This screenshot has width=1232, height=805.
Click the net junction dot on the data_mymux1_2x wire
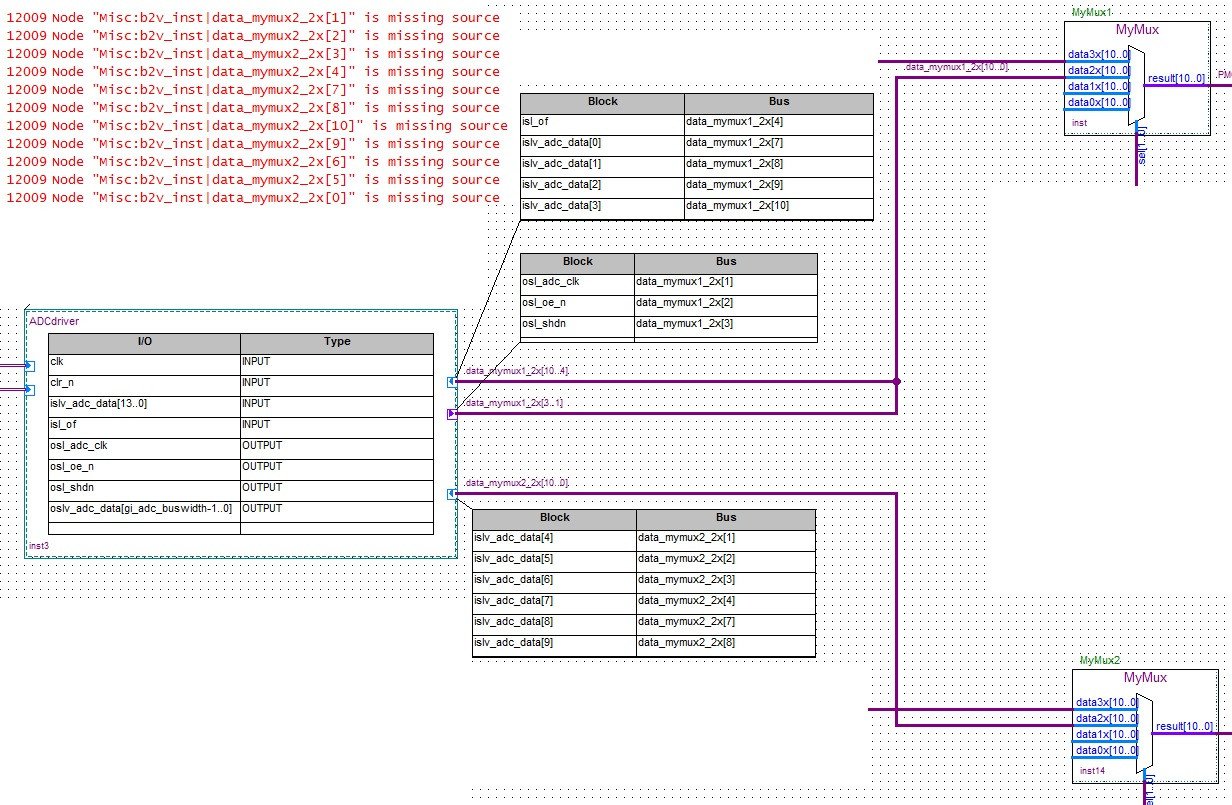click(x=899, y=381)
